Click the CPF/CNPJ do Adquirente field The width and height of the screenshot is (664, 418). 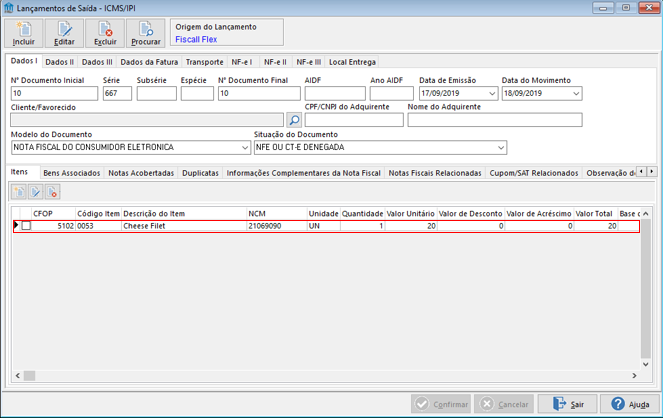pos(354,120)
